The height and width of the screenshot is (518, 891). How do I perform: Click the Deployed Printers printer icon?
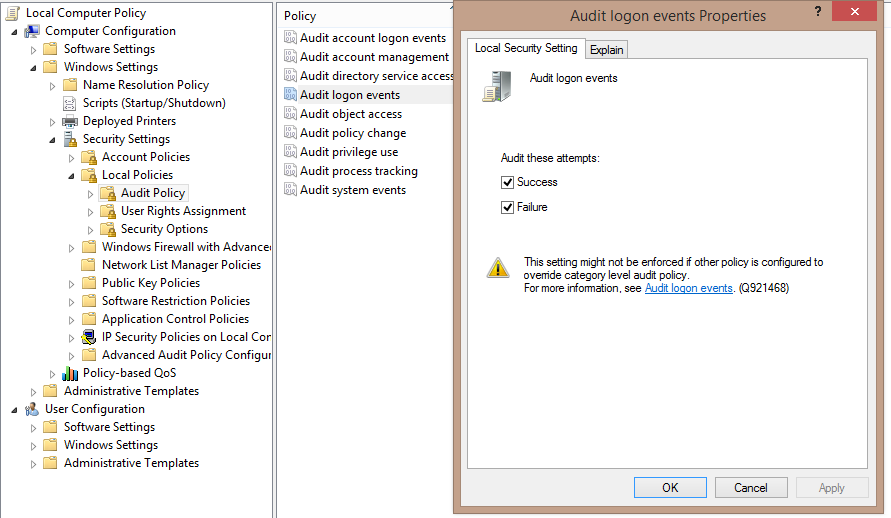click(70, 122)
